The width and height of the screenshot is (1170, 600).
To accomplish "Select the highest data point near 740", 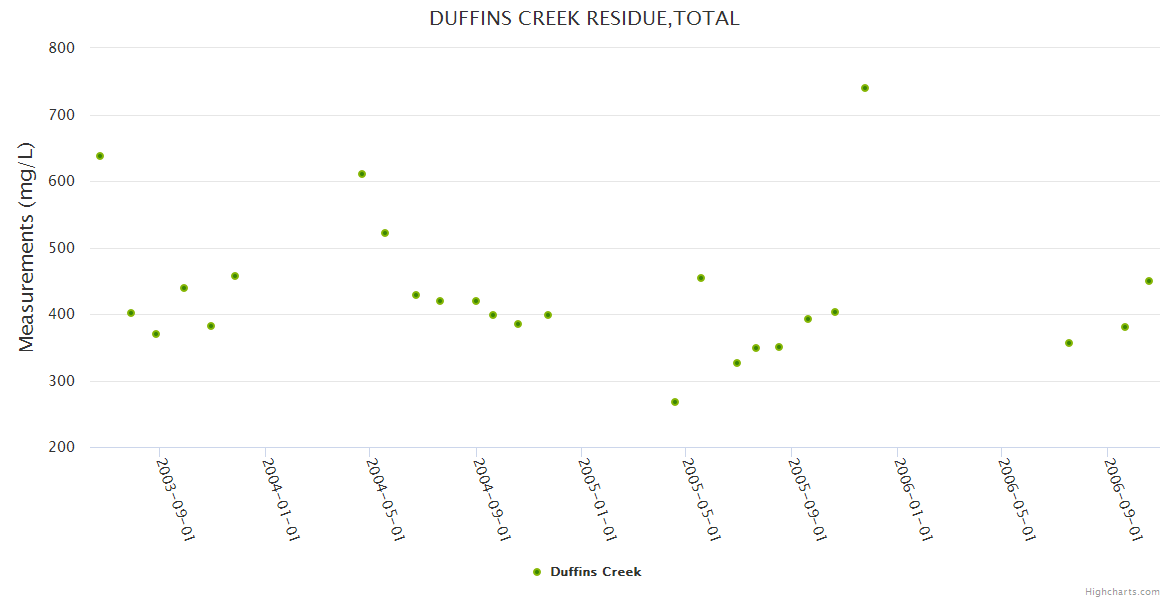I will coord(865,88).
